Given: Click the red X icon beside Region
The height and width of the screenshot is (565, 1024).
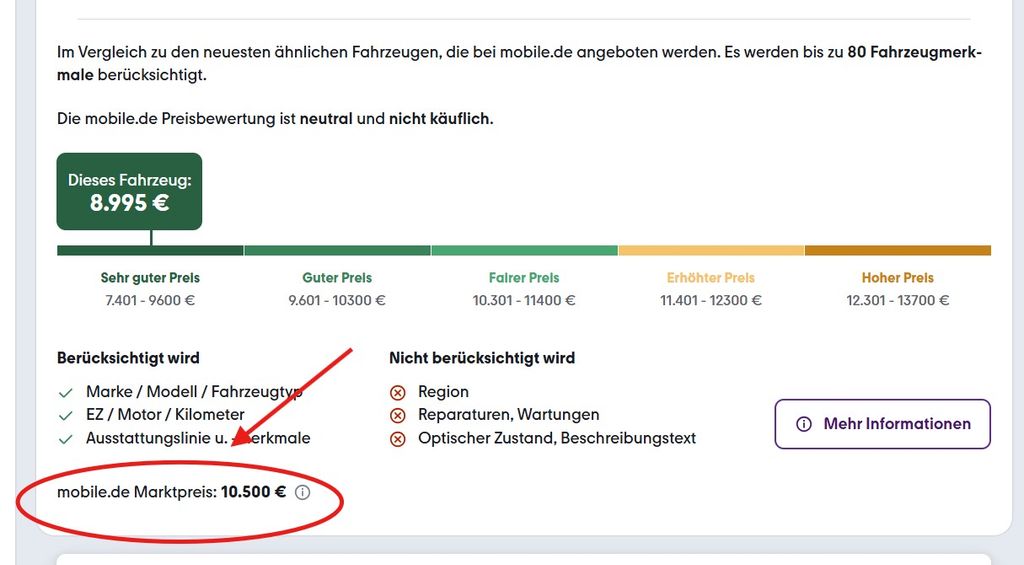Looking at the screenshot, I should point(397,392).
